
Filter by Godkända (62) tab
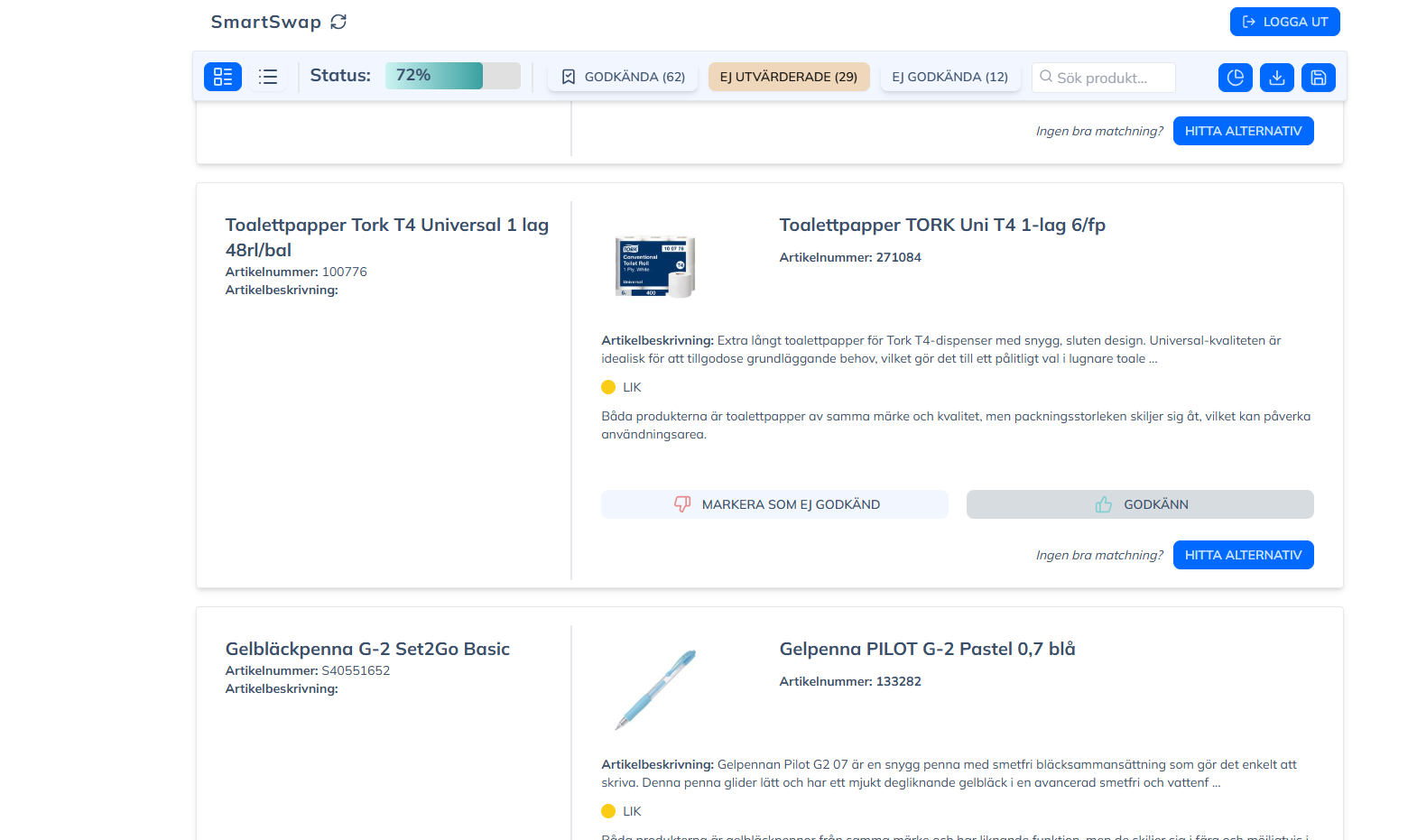coord(623,77)
